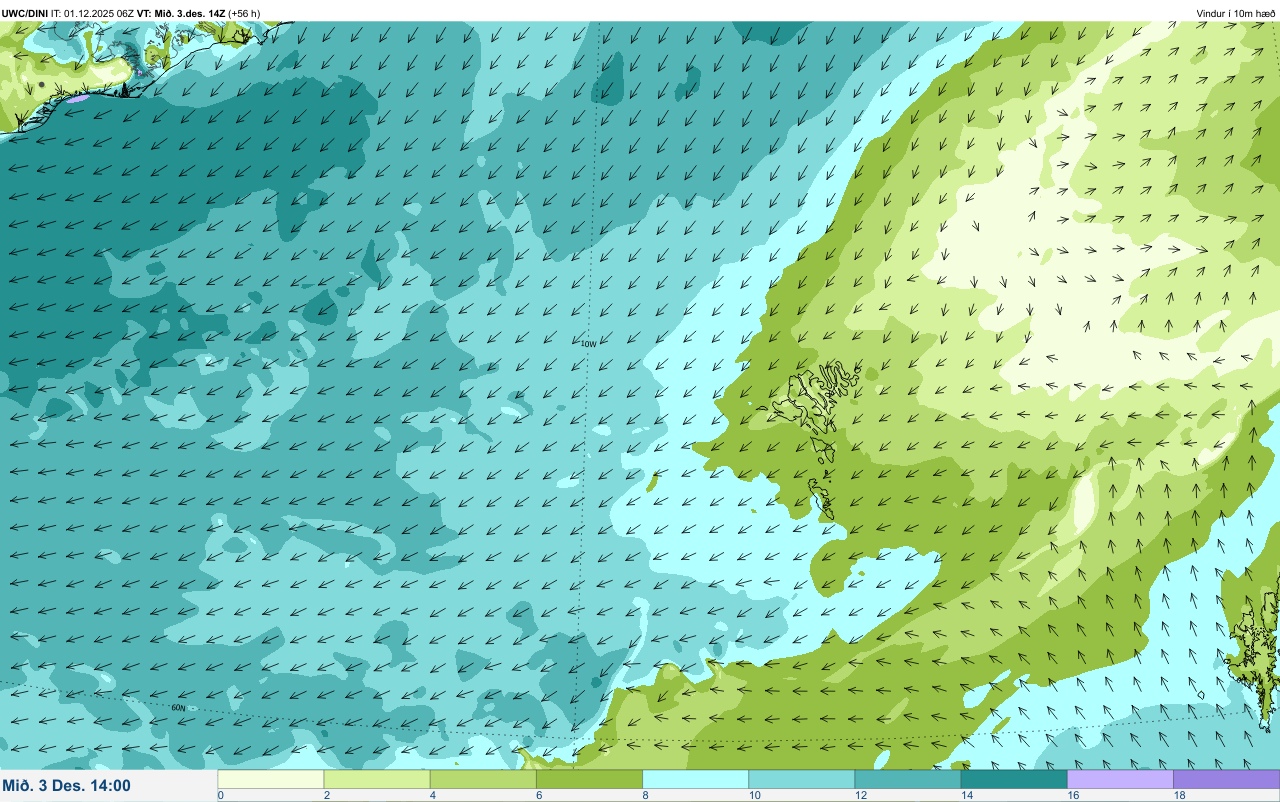Pick the light teal 10–12 legend swatch
Screen dimensions: 1280x802
click(801, 779)
